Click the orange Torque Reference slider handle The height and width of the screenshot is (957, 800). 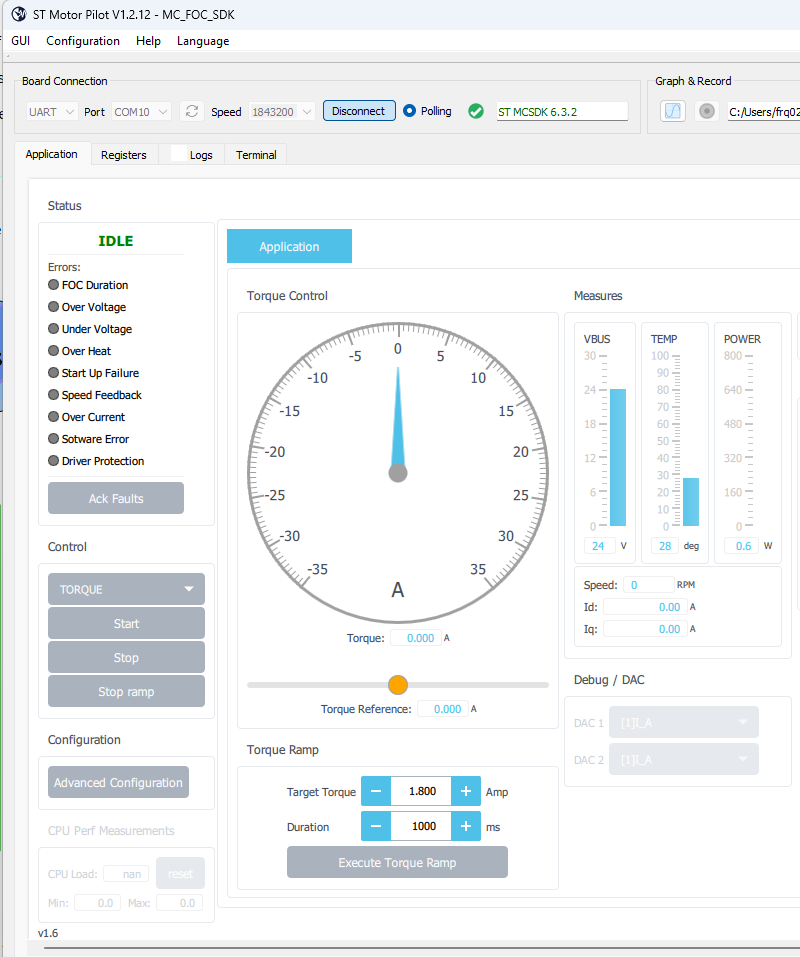click(398, 685)
